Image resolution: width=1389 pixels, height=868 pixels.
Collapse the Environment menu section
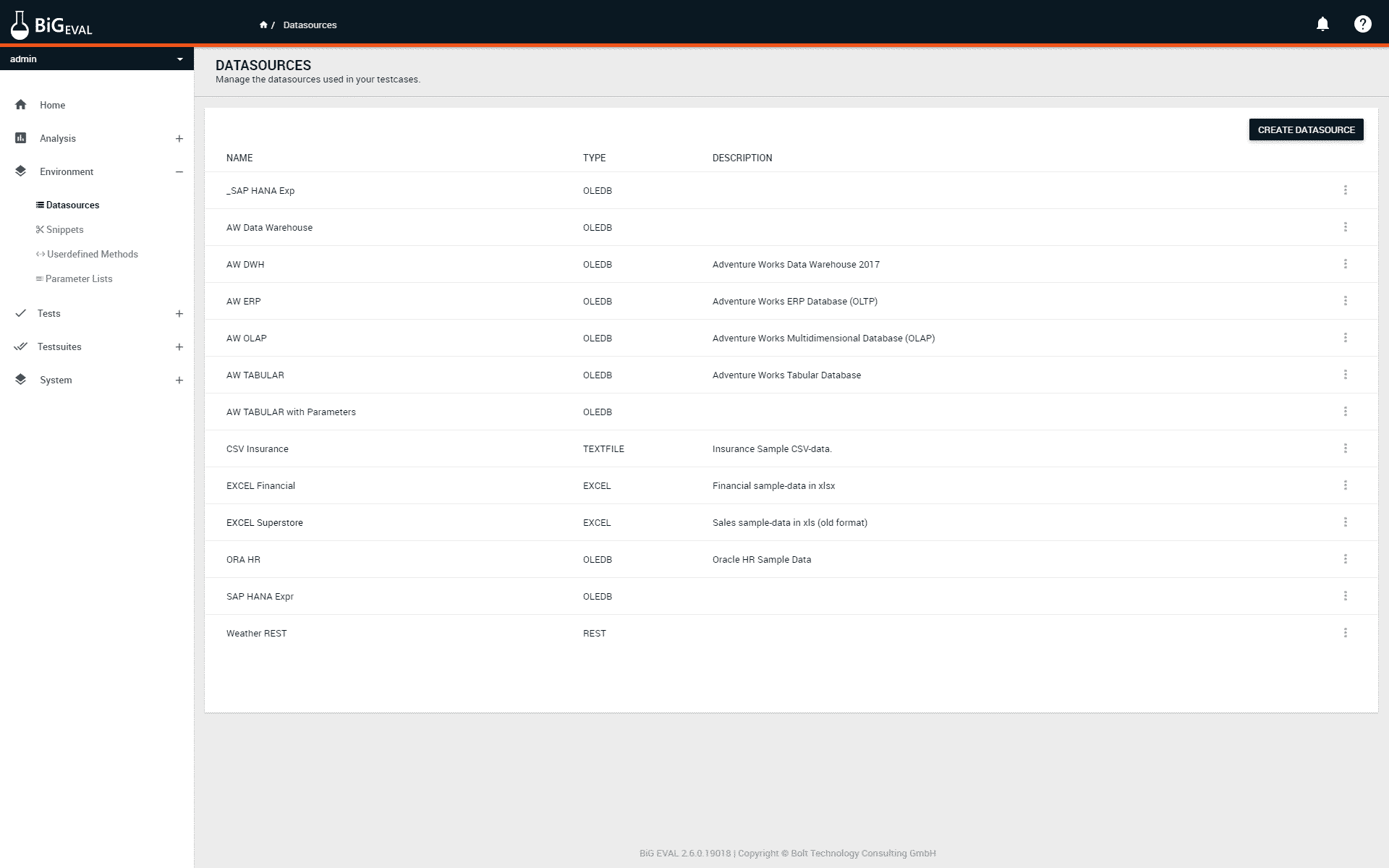[179, 171]
